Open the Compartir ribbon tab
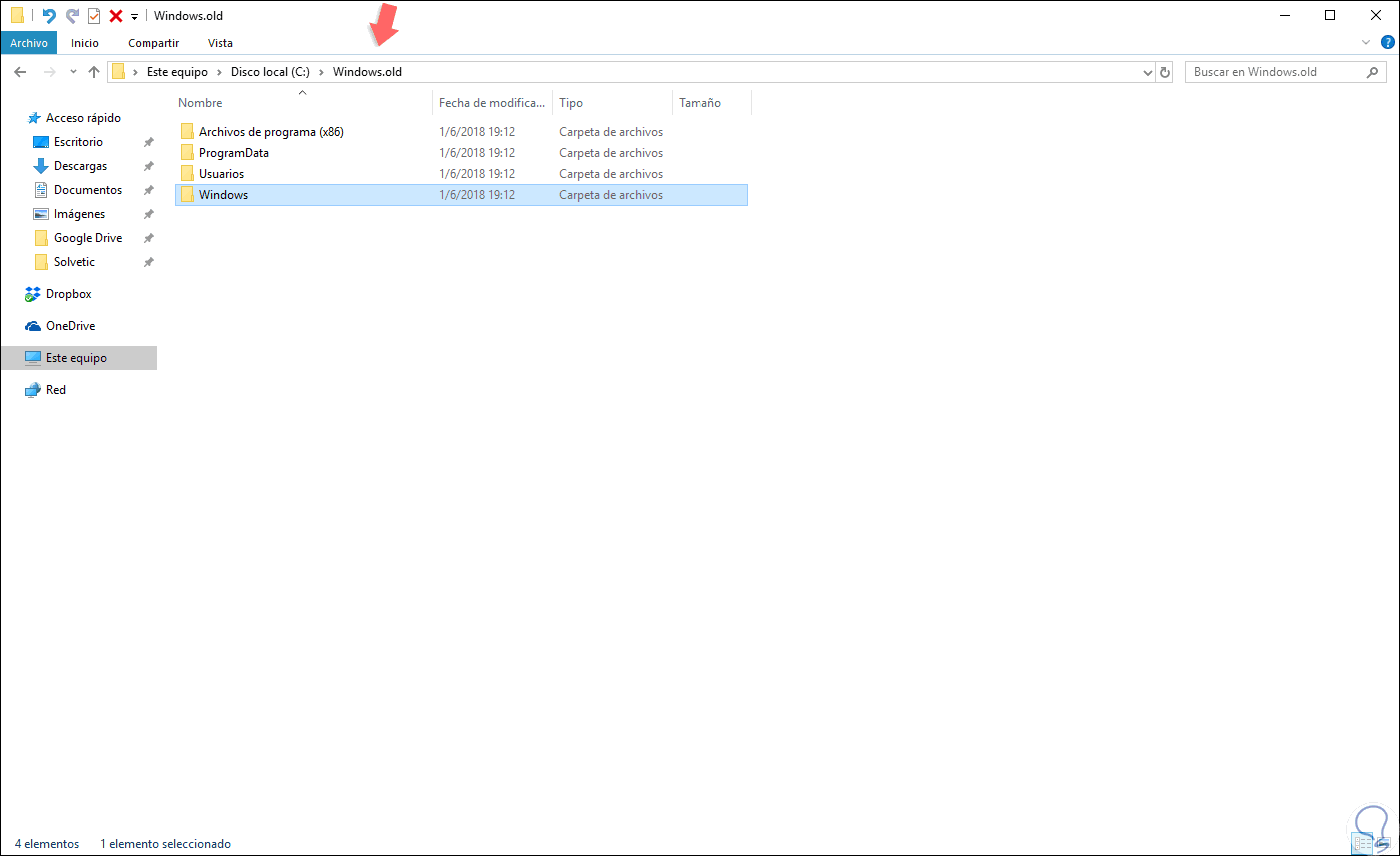The image size is (1400, 856). [153, 43]
